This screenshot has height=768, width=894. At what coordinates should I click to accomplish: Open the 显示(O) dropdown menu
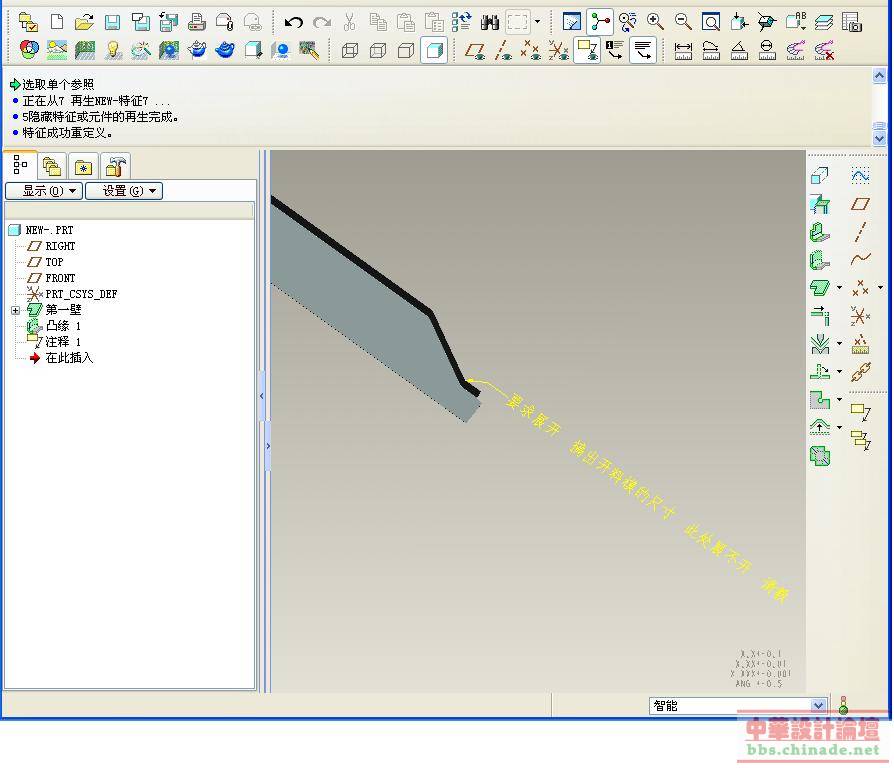click(x=43, y=191)
